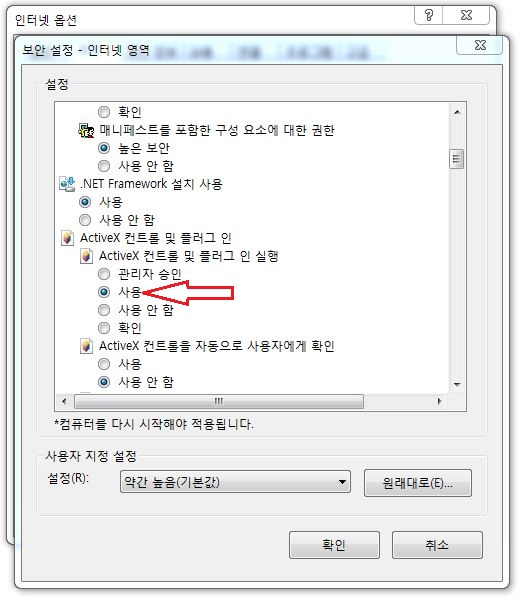Click the 취소 cancel button
This screenshot has width=530, height=603.
(437, 545)
